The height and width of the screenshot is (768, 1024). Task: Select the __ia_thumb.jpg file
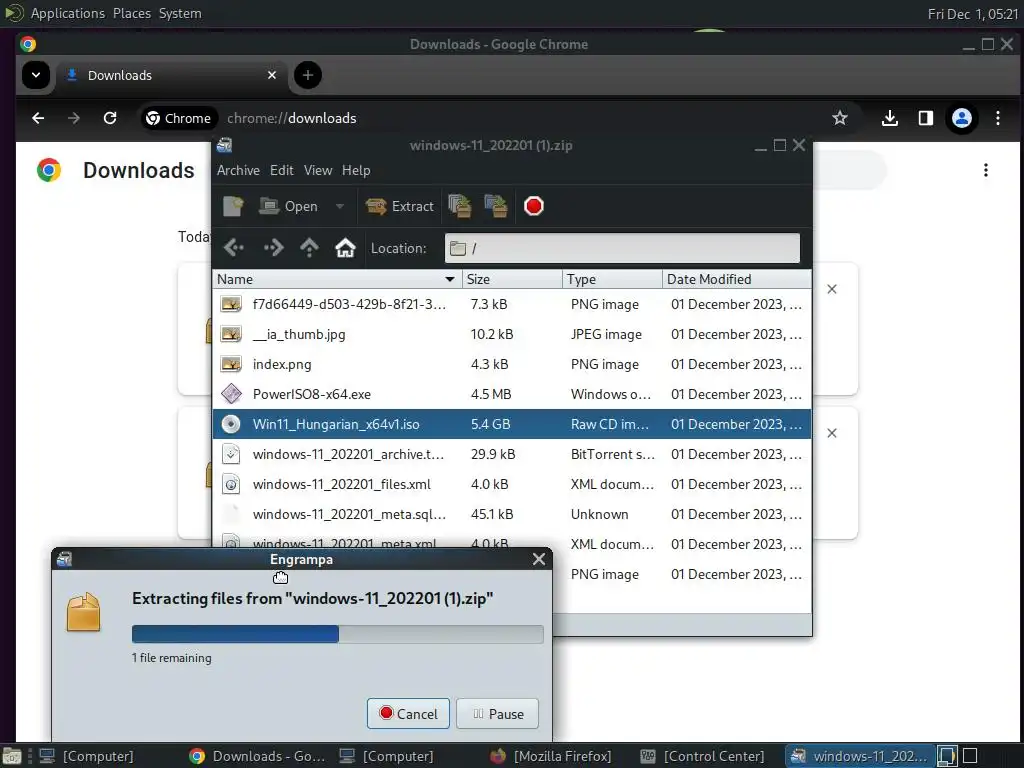pyautogui.click(x=512, y=334)
